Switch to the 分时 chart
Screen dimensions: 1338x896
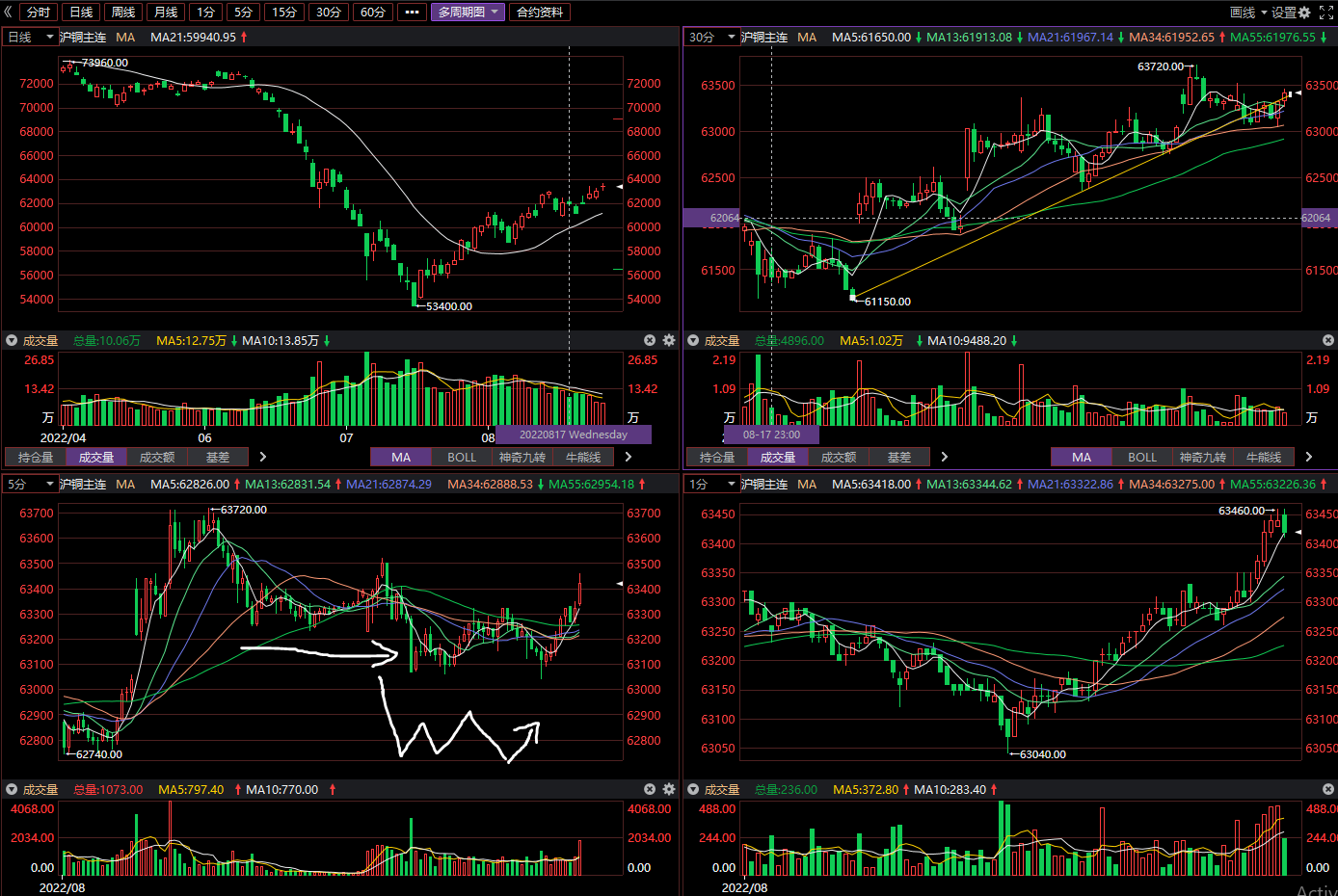39,13
